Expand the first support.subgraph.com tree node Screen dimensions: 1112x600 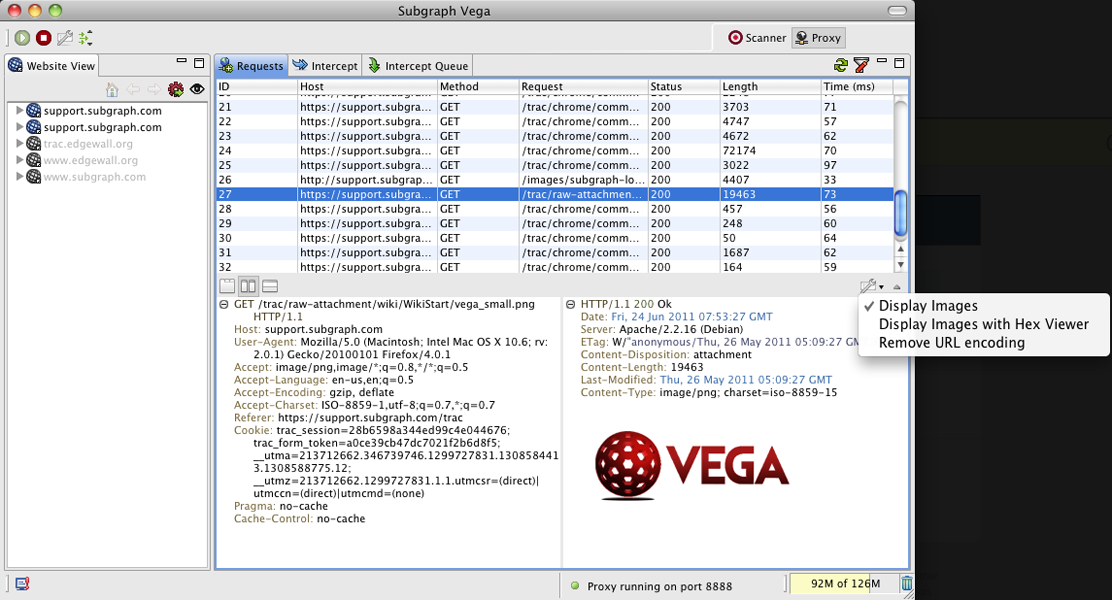[x=19, y=111]
